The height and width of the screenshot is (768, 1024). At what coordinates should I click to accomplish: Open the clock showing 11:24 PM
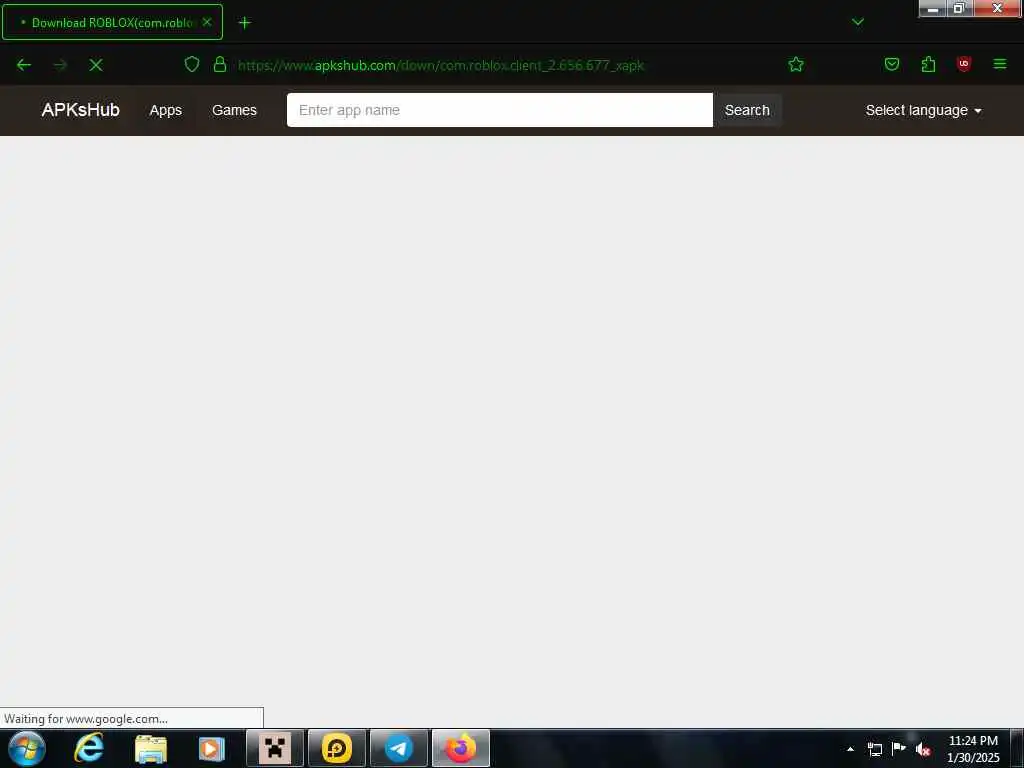click(973, 749)
